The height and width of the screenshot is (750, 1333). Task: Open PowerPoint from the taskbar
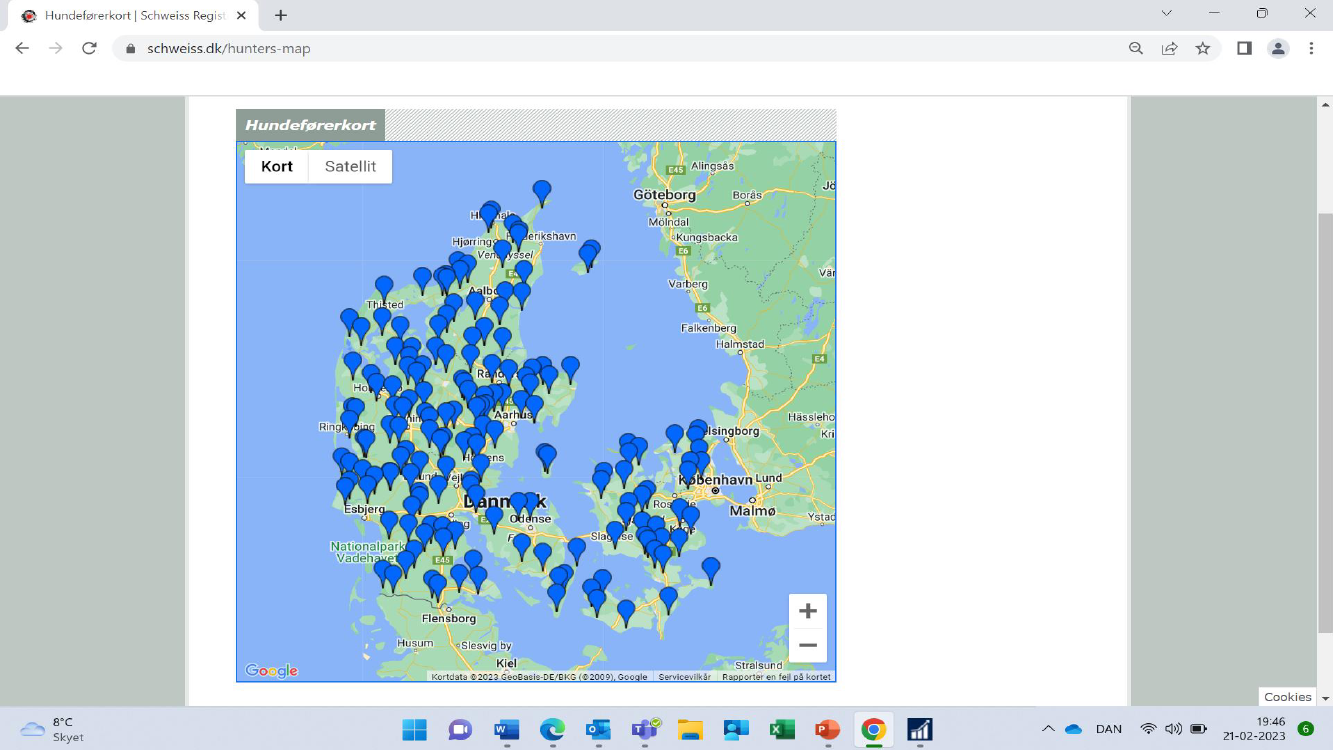coord(827,729)
